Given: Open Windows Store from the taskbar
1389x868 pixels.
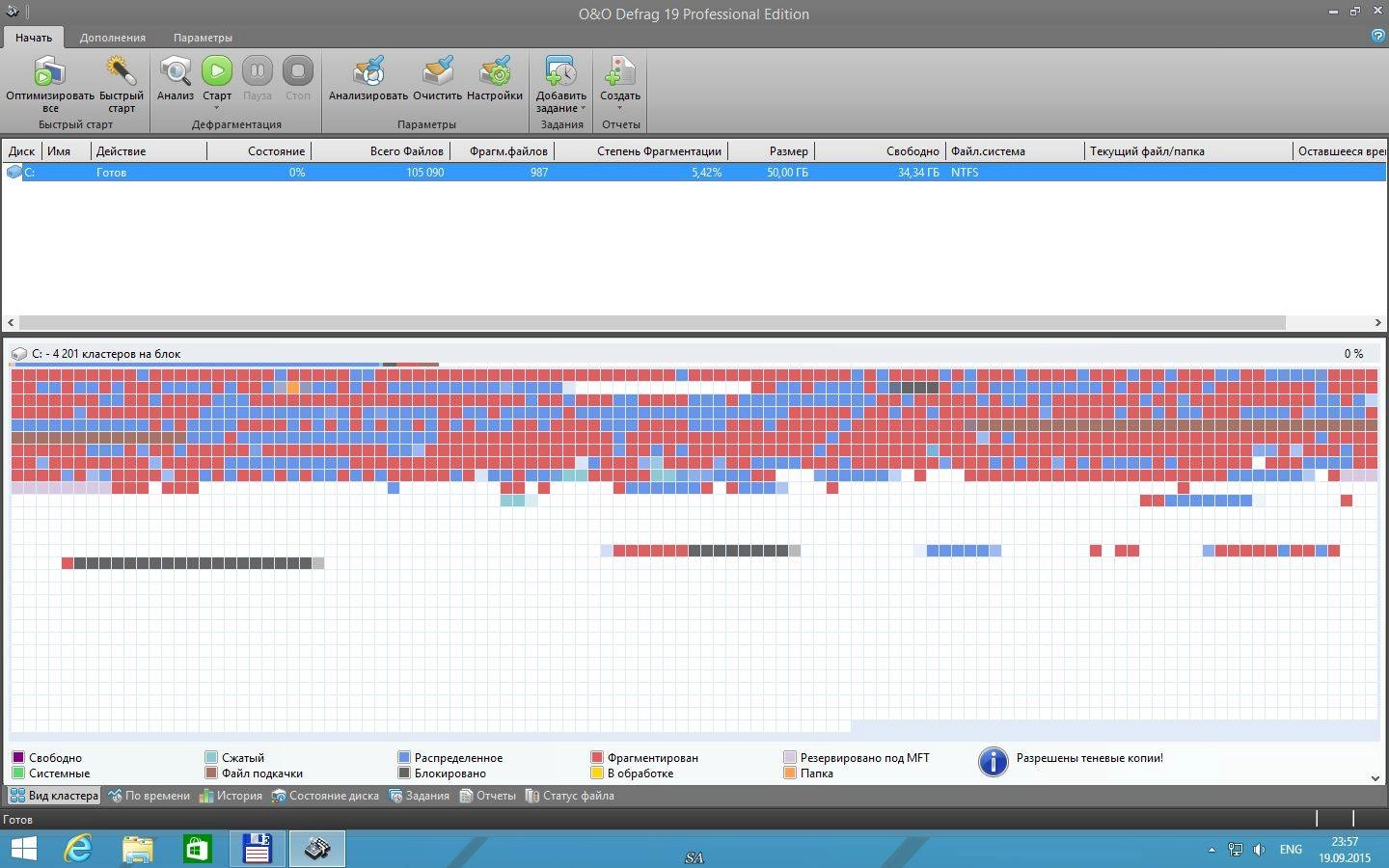Looking at the screenshot, I should point(197,849).
